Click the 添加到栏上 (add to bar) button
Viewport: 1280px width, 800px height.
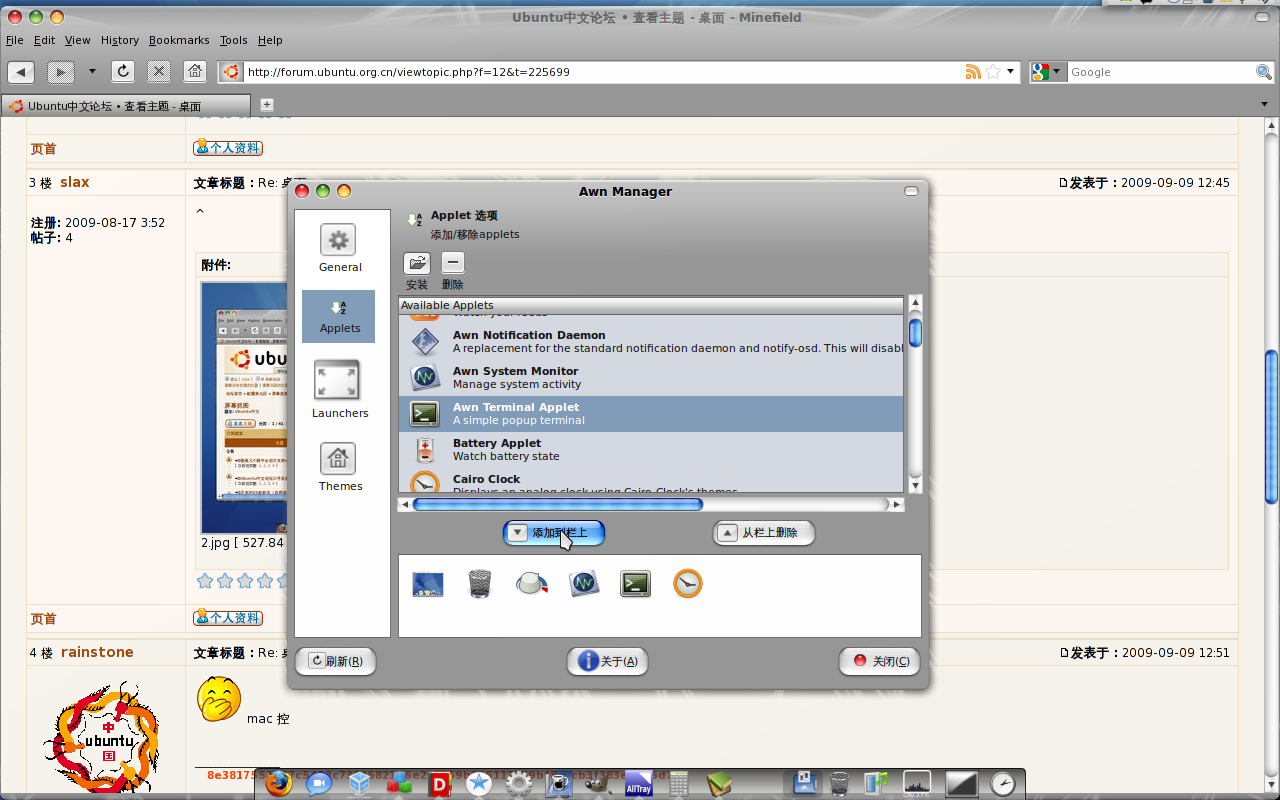pyautogui.click(x=554, y=533)
